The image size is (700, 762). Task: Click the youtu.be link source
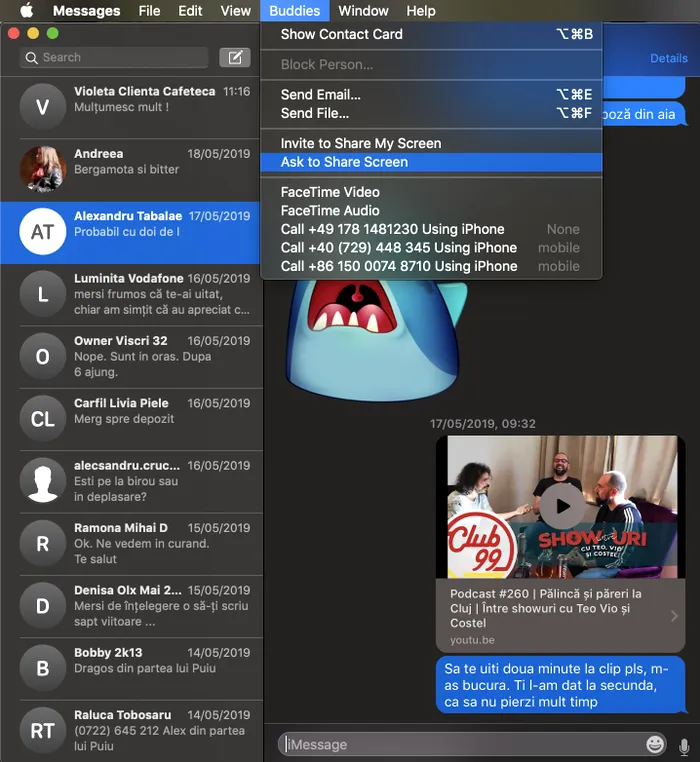point(472,640)
